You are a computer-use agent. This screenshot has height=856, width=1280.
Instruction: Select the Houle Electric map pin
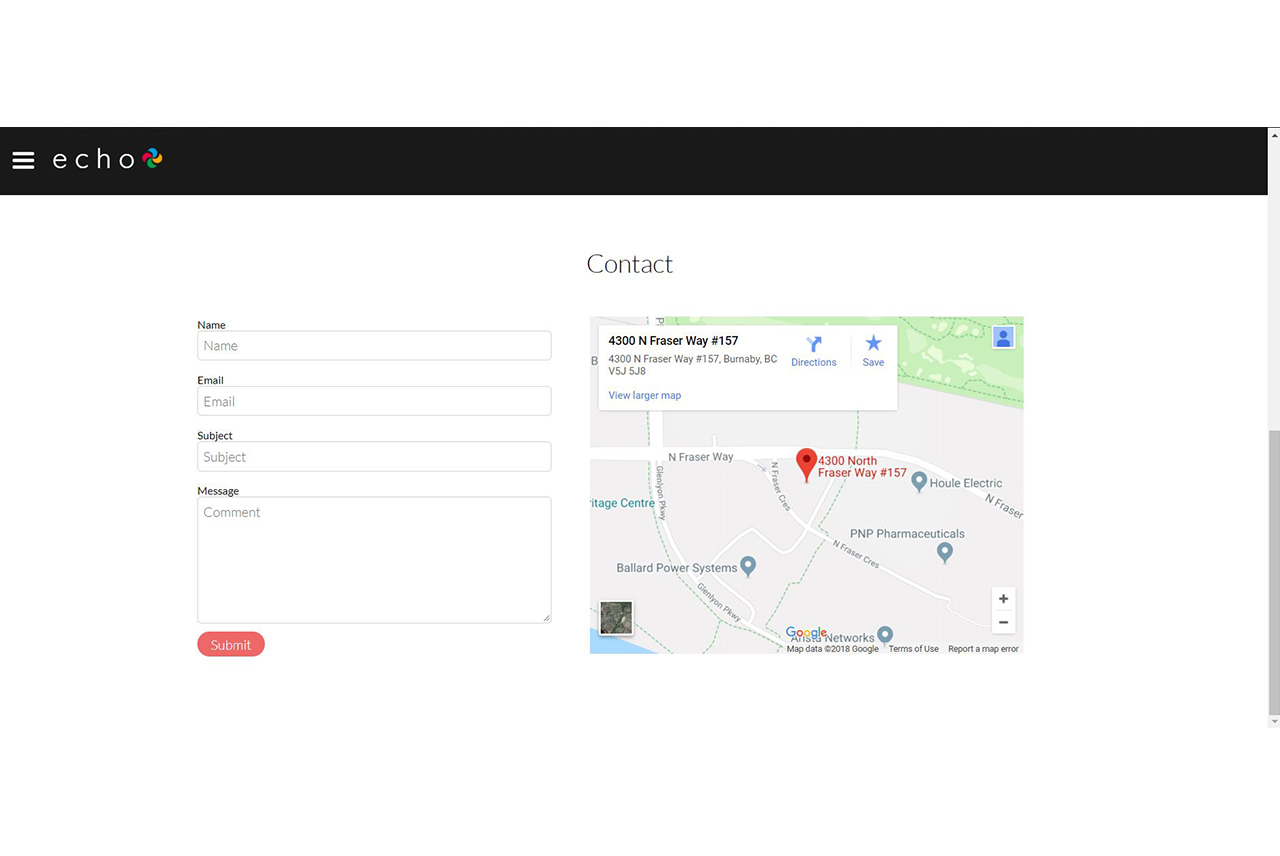919,482
